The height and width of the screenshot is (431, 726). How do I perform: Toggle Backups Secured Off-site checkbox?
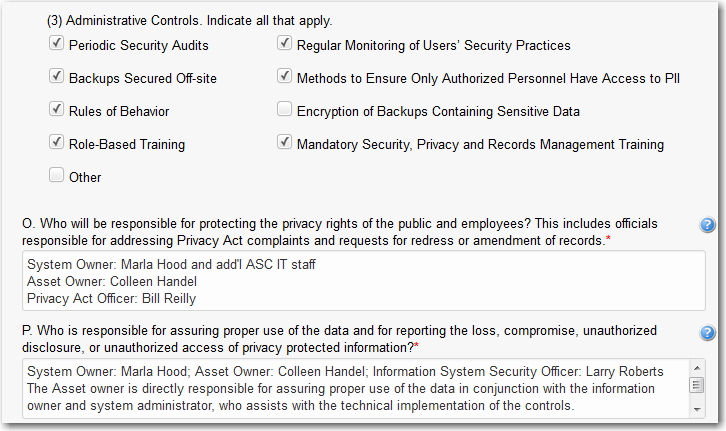[57, 77]
